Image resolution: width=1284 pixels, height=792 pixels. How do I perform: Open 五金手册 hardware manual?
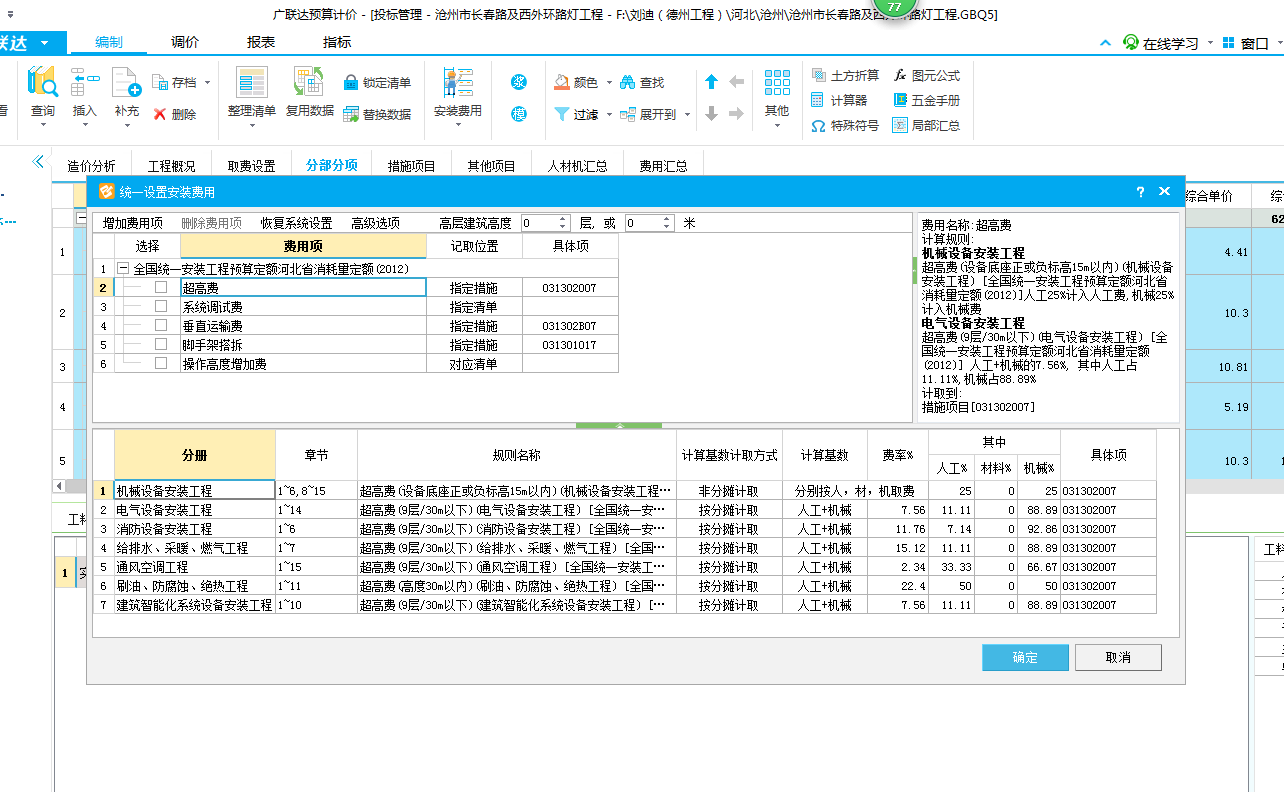(926, 100)
